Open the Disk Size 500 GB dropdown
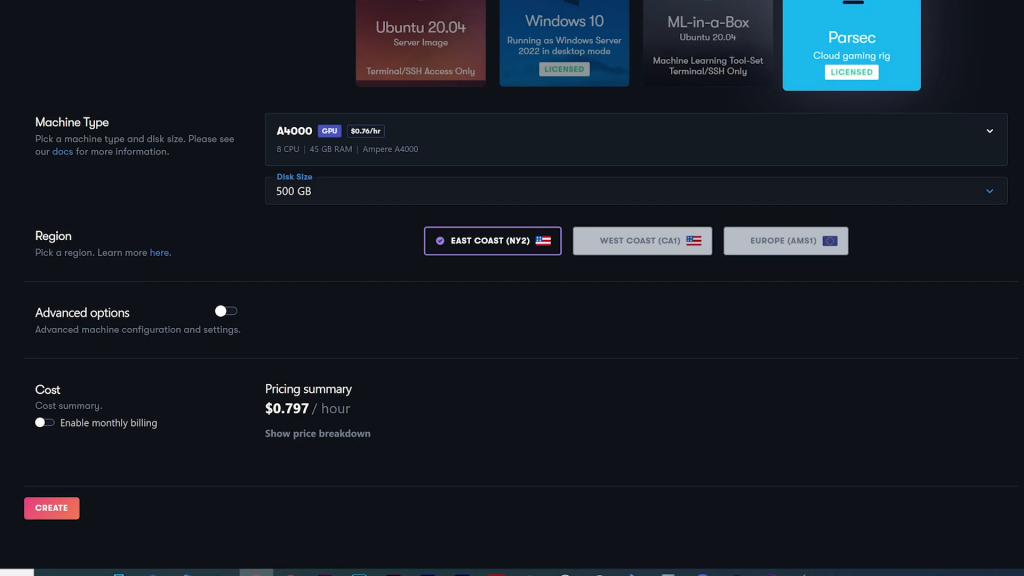The height and width of the screenshot is (576, 1024). 636,191
